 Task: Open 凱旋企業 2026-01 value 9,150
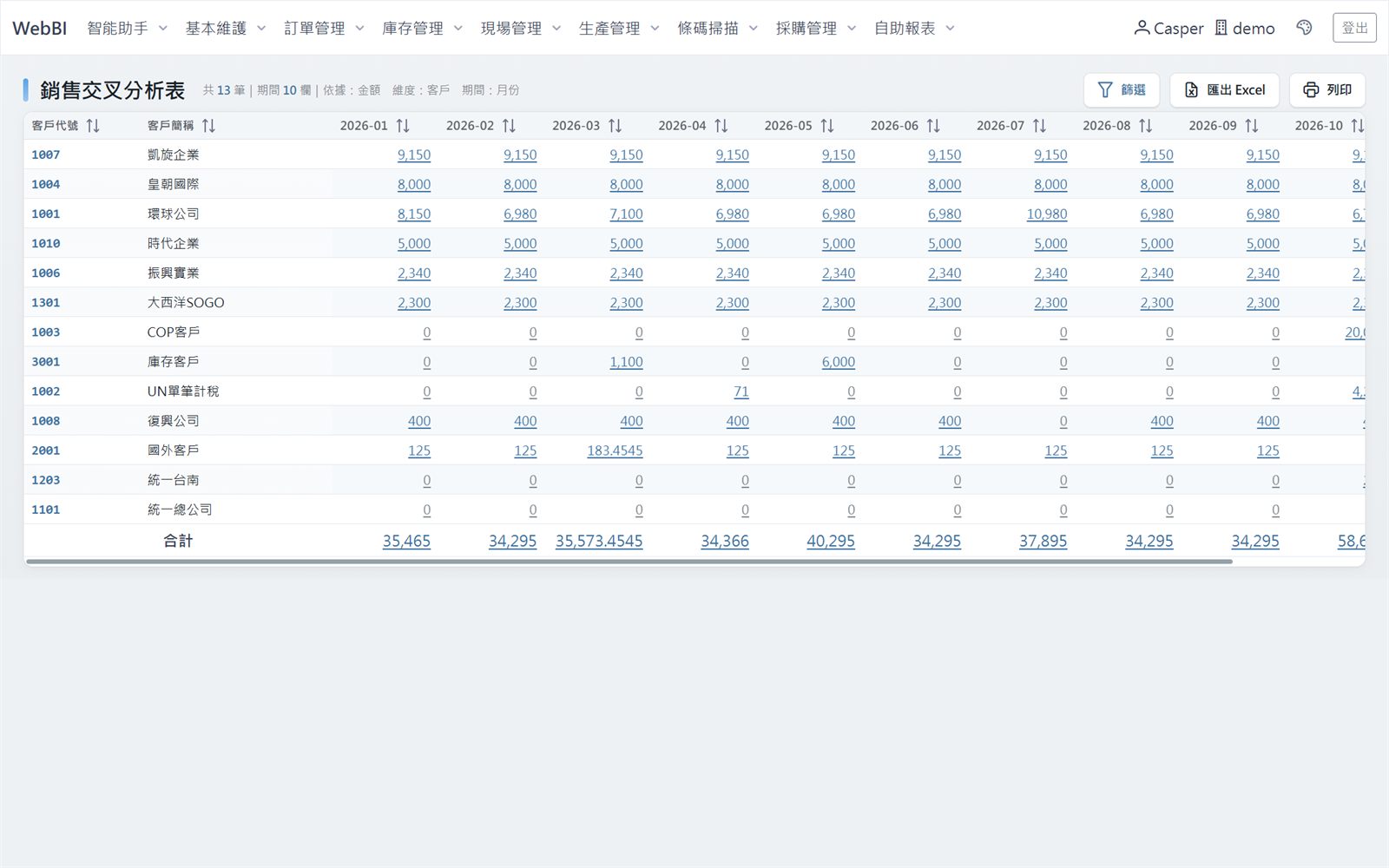[414, 155]
